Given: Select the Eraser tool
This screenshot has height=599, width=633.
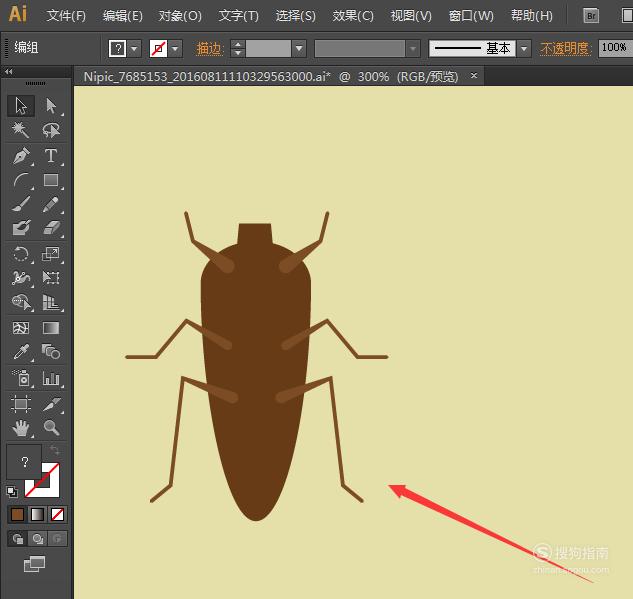Looking at the screenshot, I should [51, 228].
